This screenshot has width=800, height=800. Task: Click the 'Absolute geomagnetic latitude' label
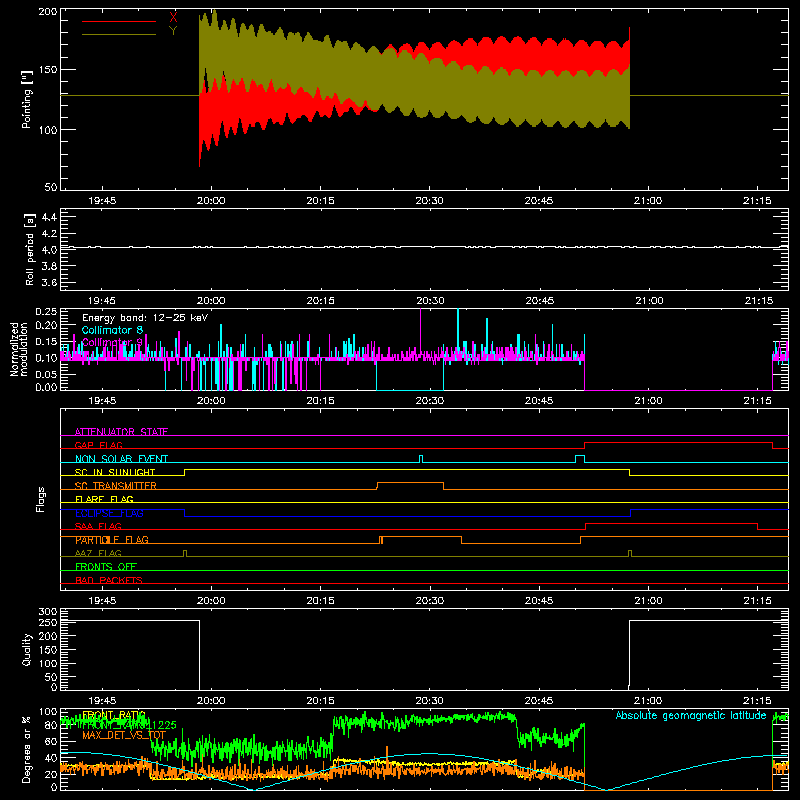[691, 715]
